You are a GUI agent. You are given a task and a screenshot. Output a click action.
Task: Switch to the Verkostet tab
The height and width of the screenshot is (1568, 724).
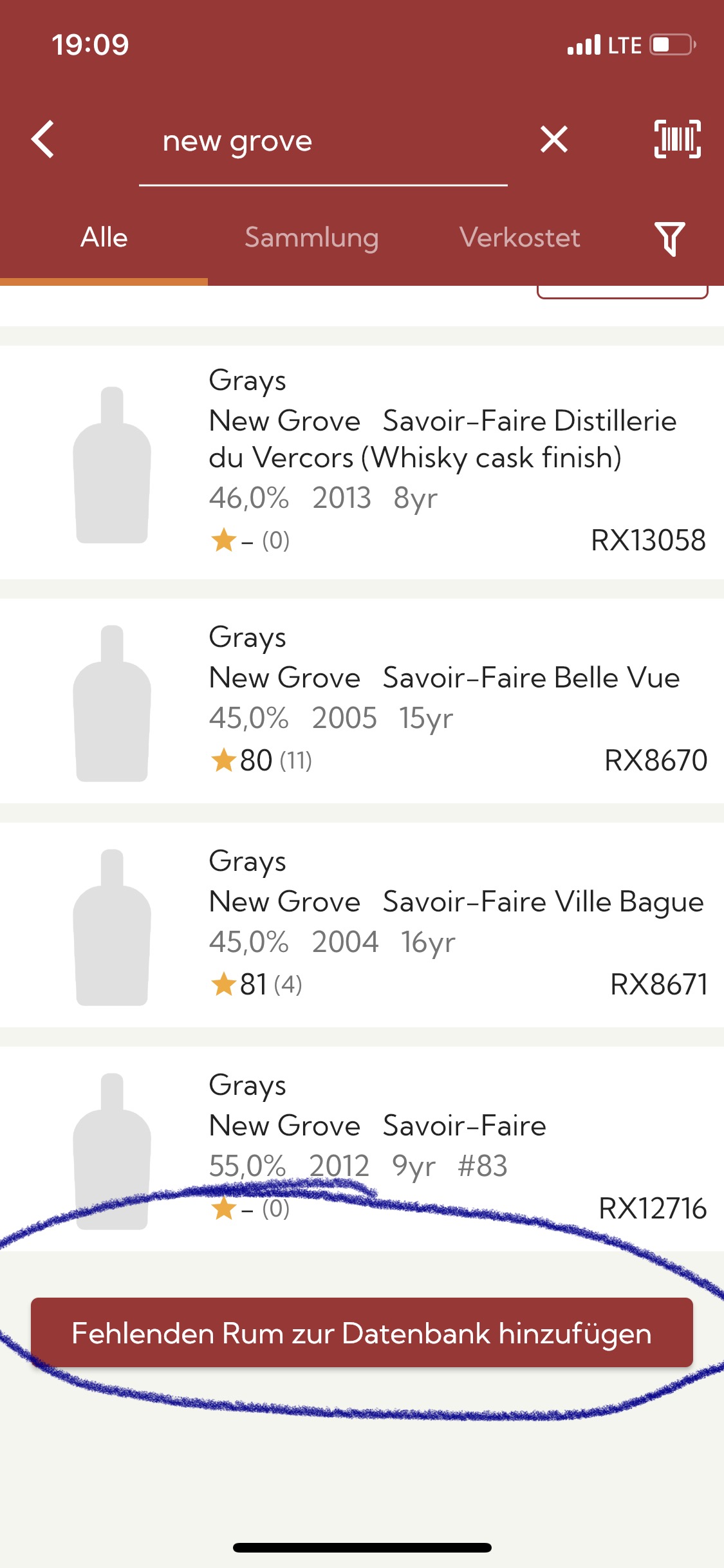520,238
